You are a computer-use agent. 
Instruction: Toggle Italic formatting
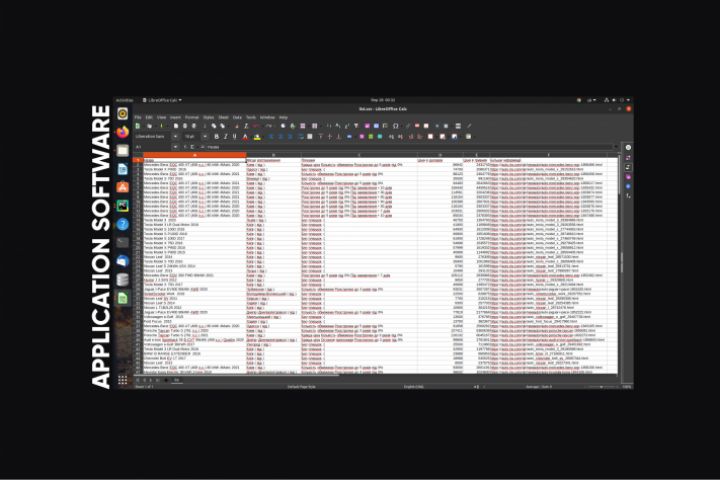point(225,137)
